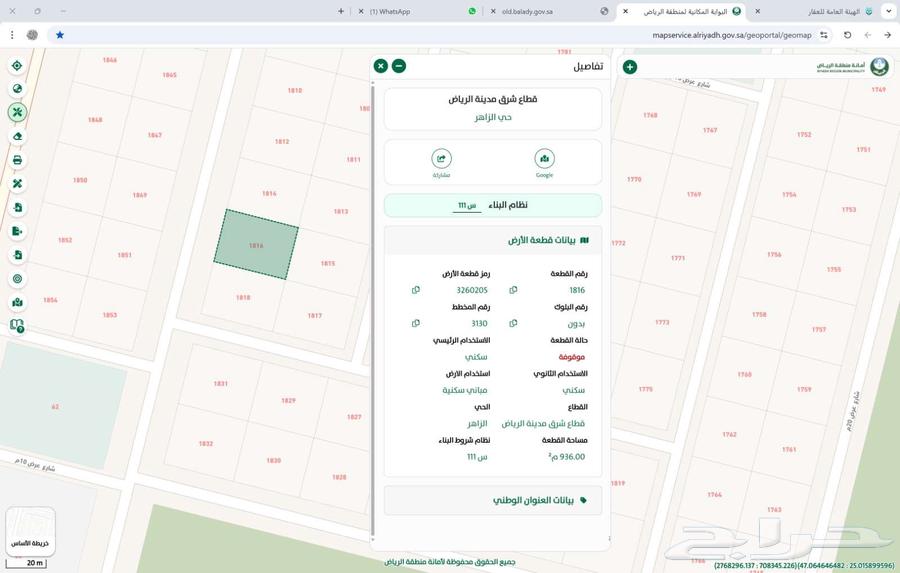
Task: Click the printer icon to print map
Action: tap(17, 160)
